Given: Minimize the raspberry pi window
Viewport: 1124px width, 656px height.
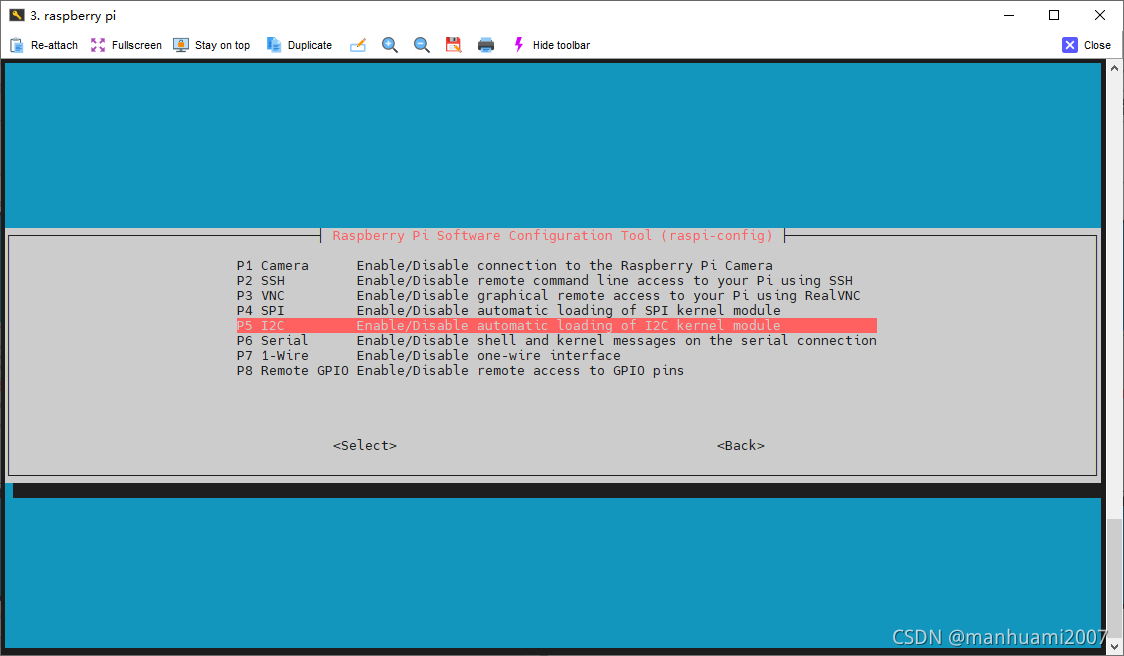Looking at the screenshot, I should 1009,15.
